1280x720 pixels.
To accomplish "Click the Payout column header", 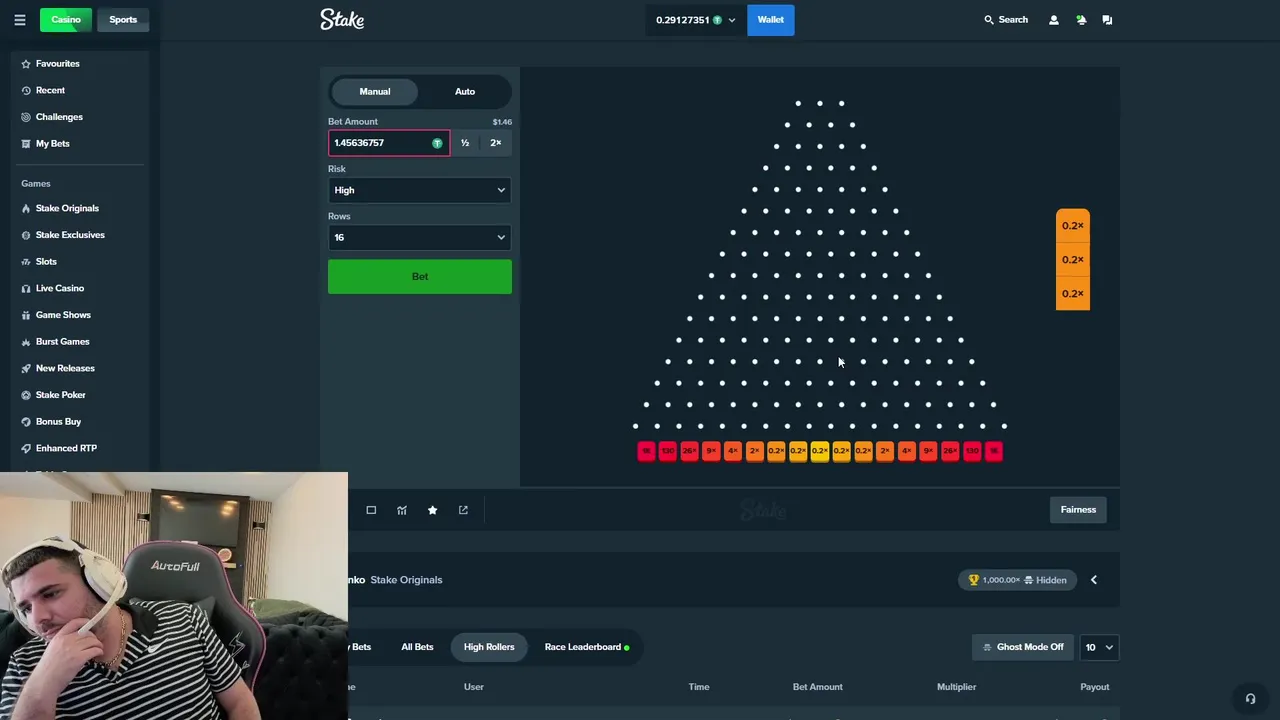I will click(x=1095, y=687).
